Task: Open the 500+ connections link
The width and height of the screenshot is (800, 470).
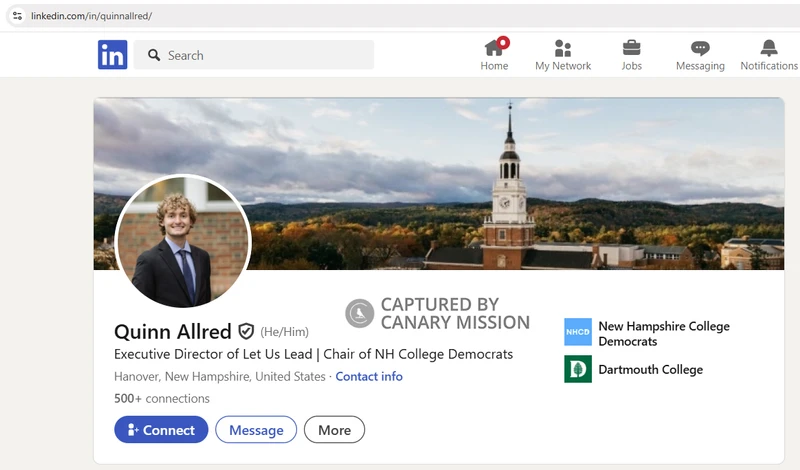Action: tap(162, 398)
